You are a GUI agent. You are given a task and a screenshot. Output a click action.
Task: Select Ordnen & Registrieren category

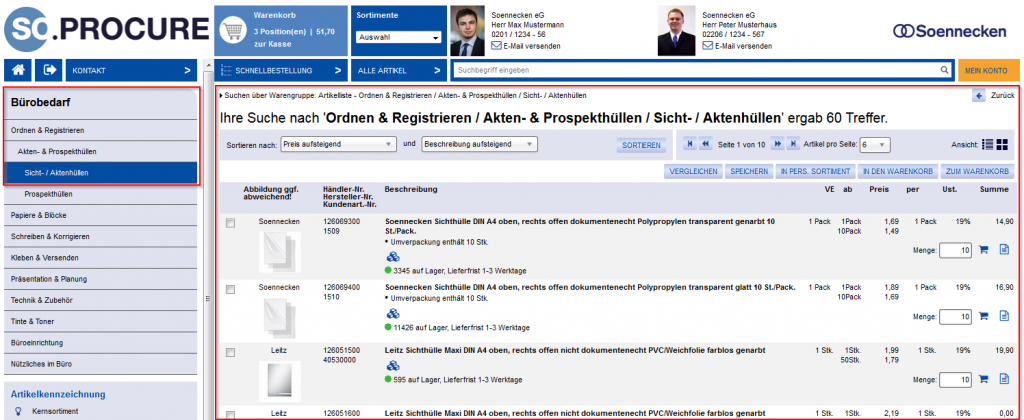[101, 130]
